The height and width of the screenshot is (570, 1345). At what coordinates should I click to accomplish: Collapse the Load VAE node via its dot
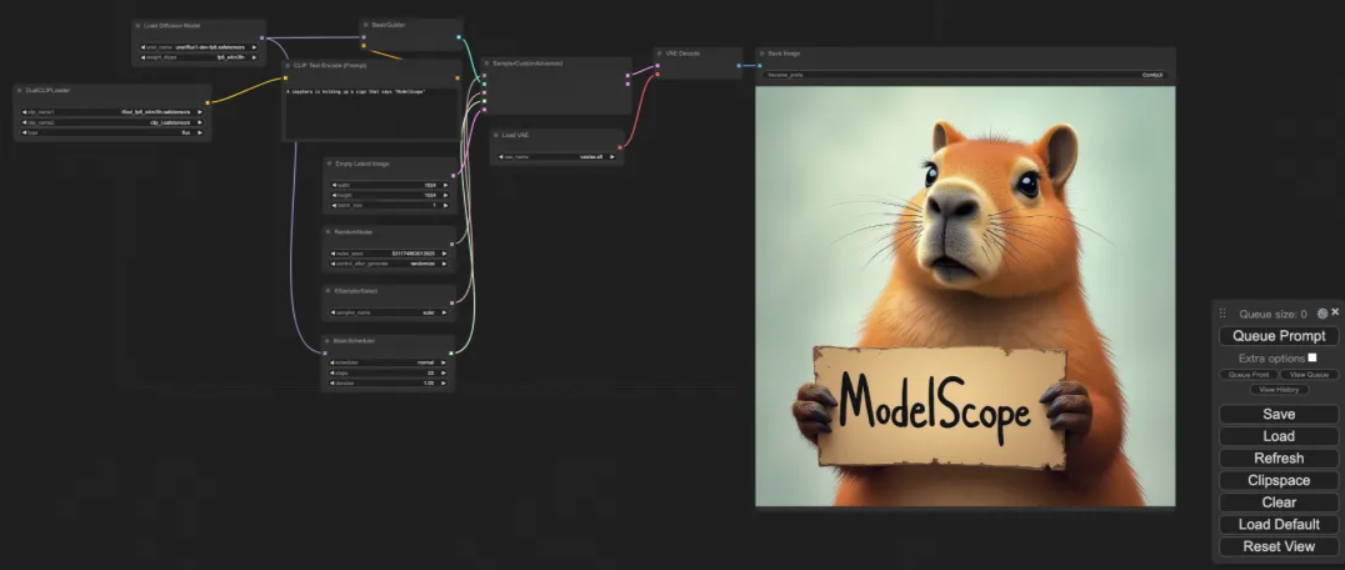tap(496, 135)
